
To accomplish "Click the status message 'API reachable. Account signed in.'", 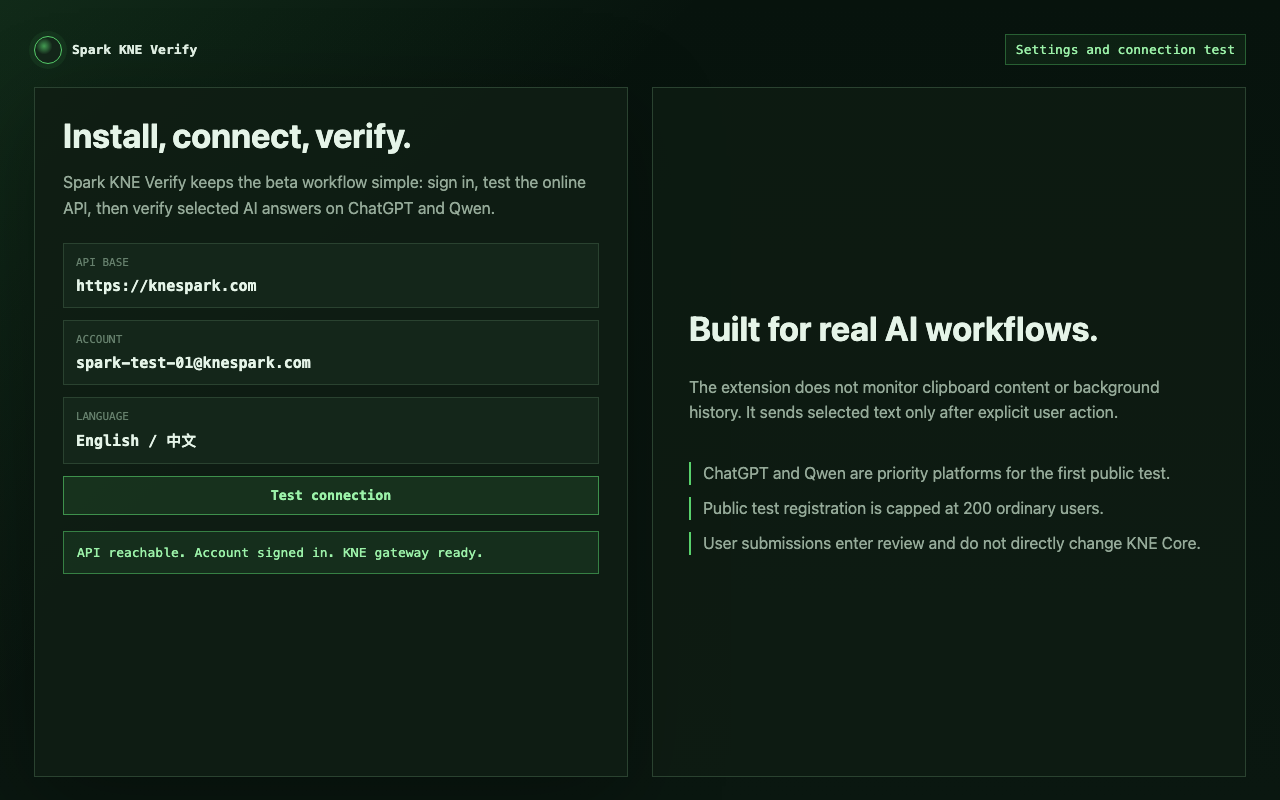I will point(331,553).
